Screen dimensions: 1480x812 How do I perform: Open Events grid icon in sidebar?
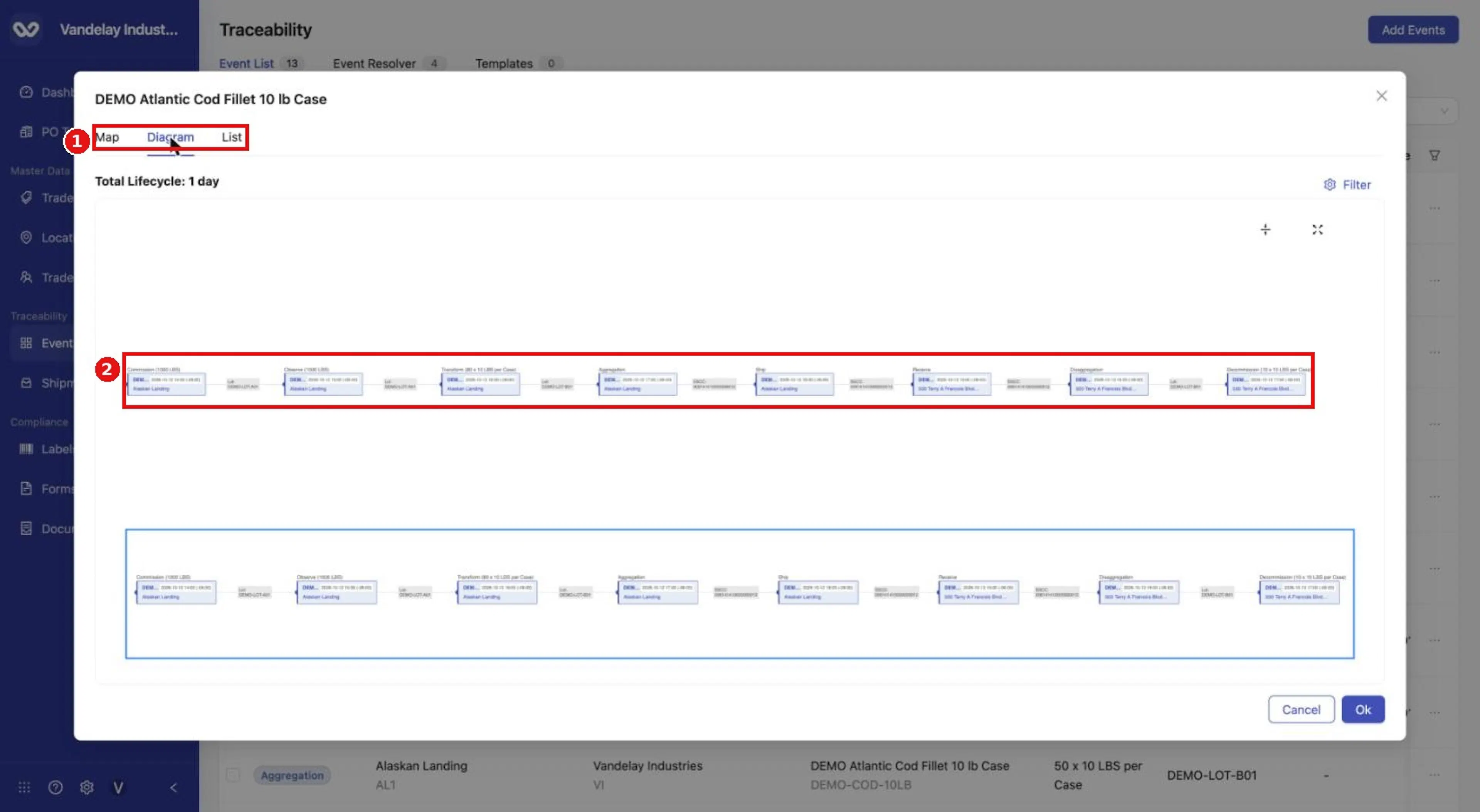[x=26, y=343]
